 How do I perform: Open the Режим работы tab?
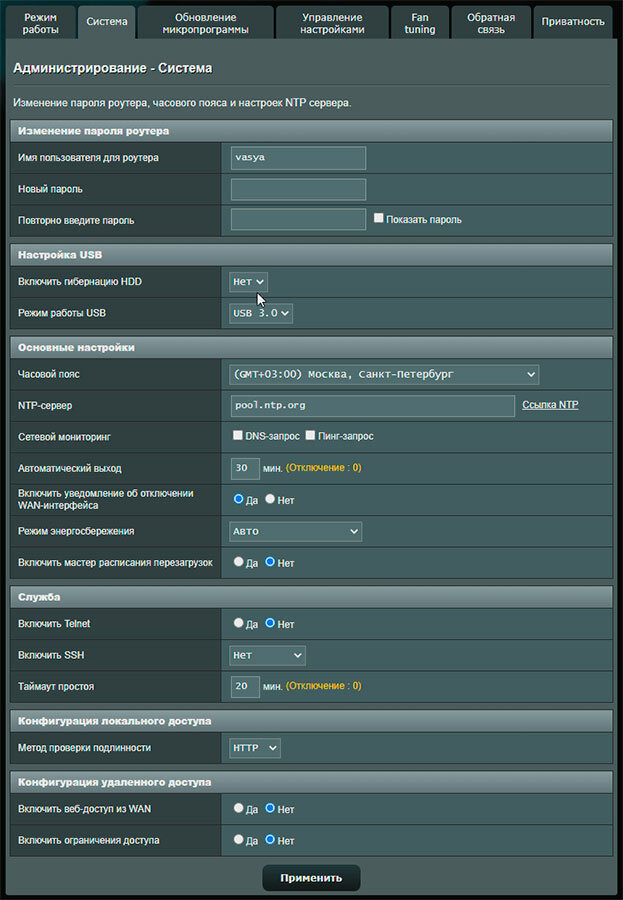click(x=40, y=23)
